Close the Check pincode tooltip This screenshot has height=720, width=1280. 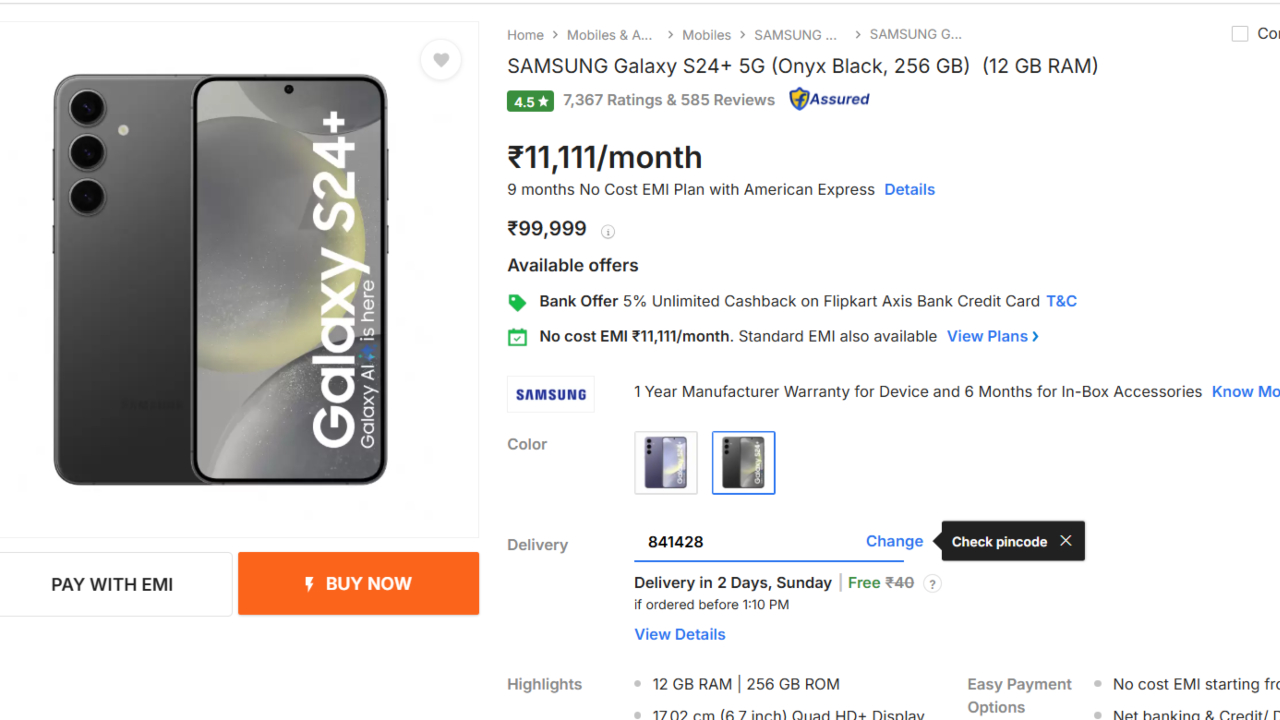(x=1066, y=541)
